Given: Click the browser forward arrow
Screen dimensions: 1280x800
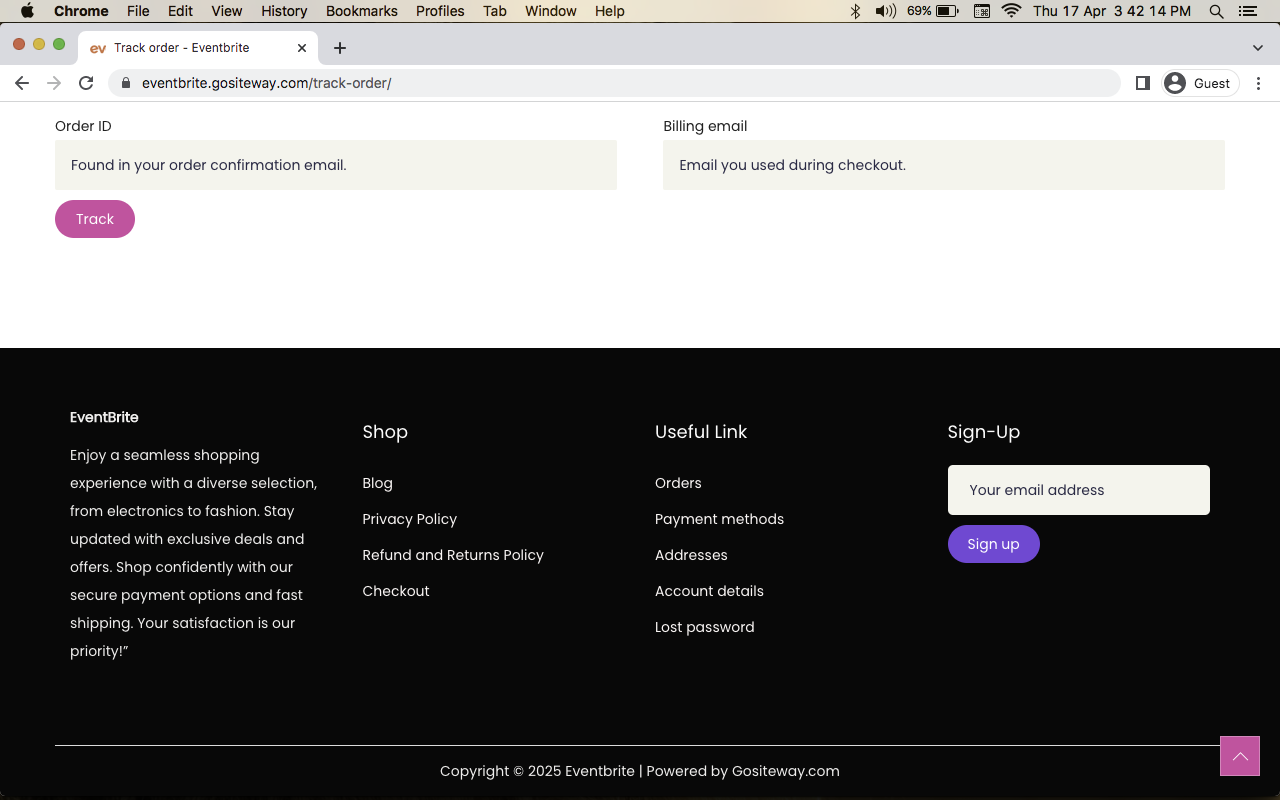Looking at the screenshot, I should pos(54,83).
